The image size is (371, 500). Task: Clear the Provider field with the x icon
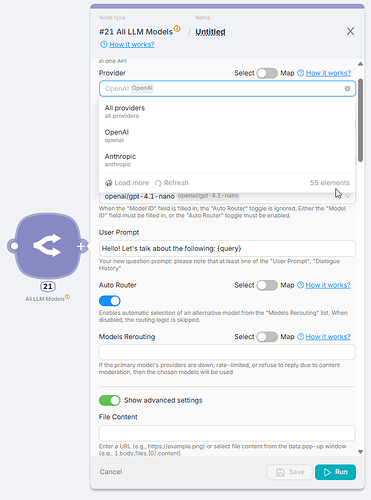347,88
